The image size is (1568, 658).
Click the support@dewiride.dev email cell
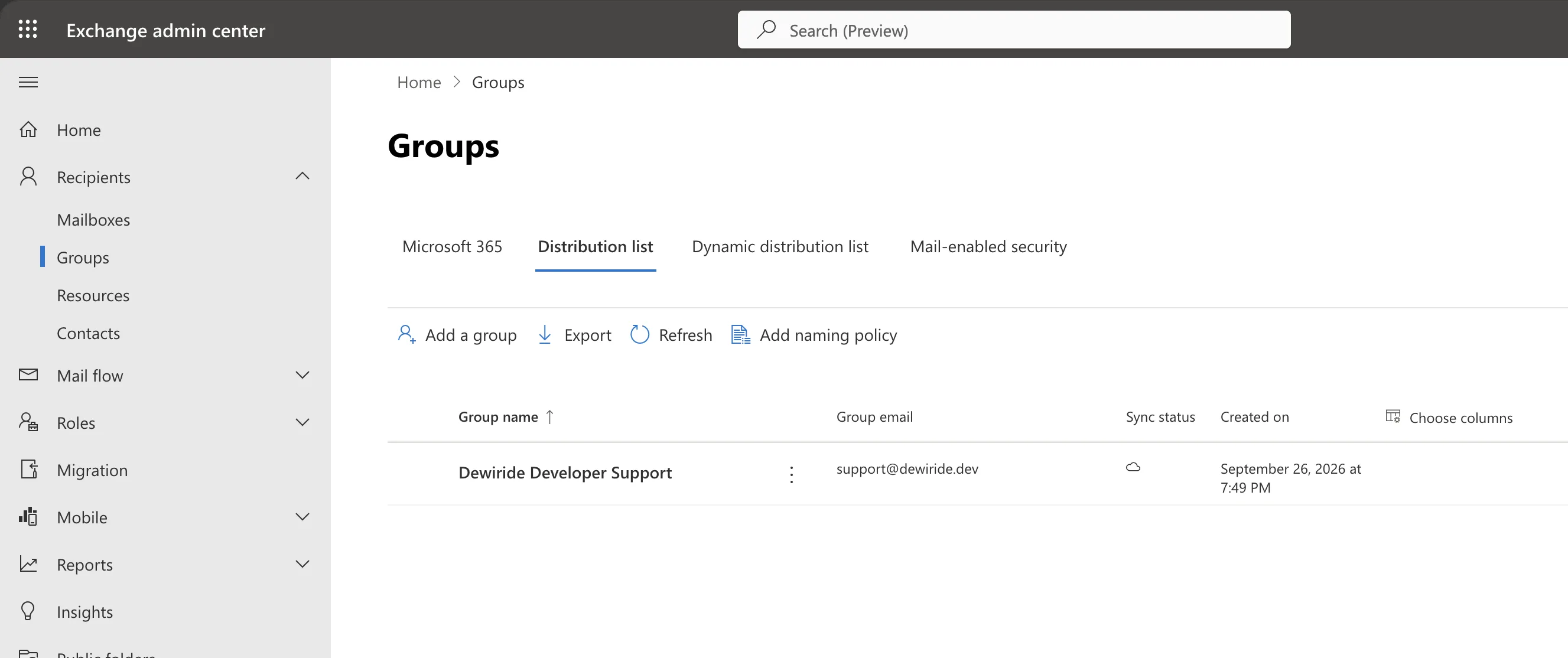pyautogui.click(x=907, y=469)
